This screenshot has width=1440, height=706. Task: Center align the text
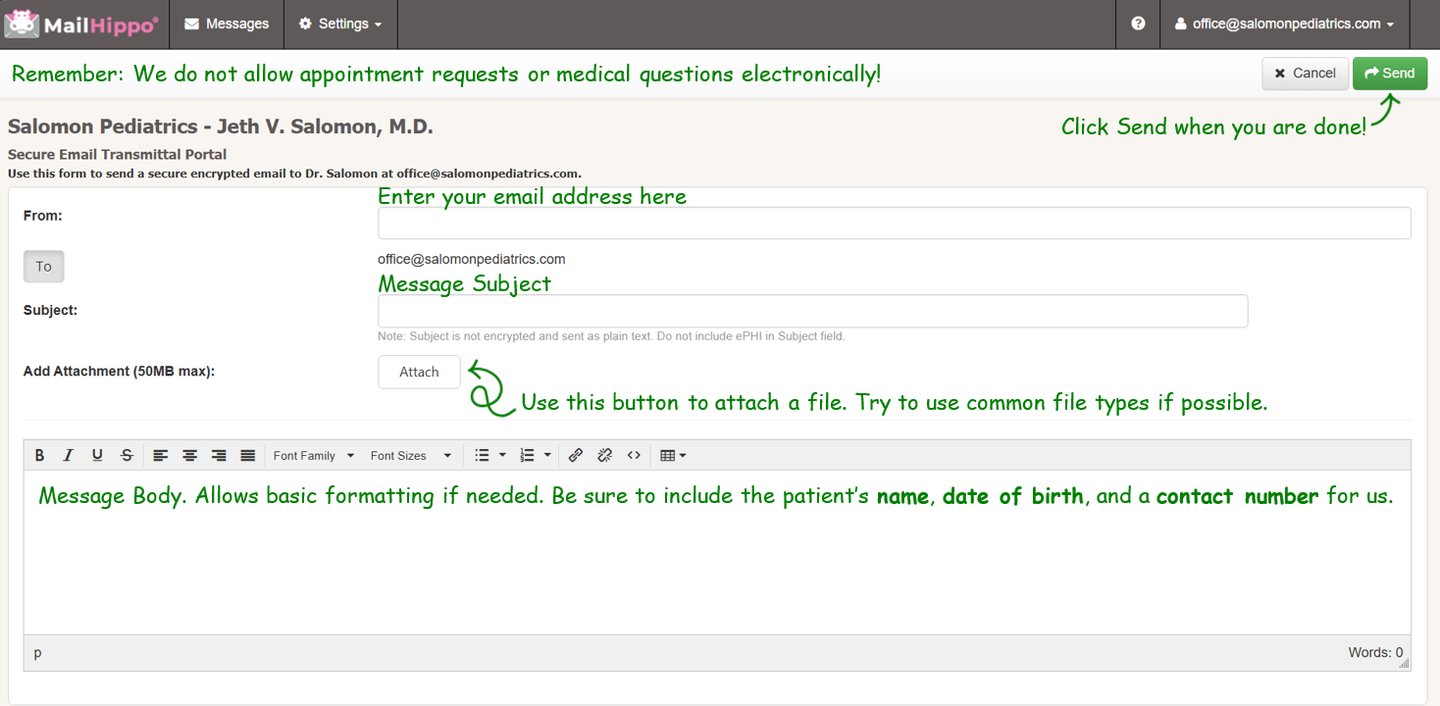click(189, 456)
